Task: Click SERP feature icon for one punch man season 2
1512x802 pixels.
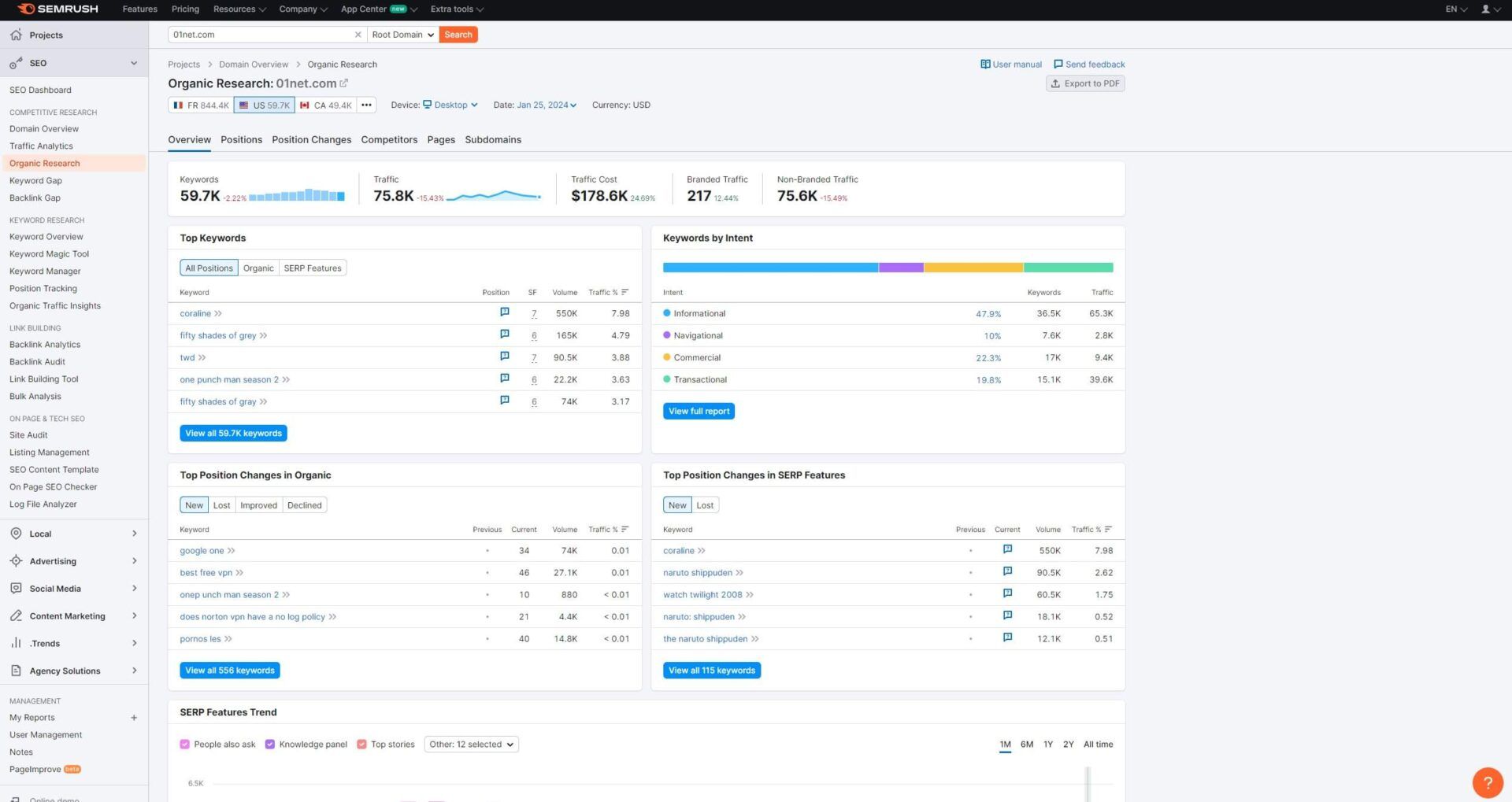Action: click(505, 379)
